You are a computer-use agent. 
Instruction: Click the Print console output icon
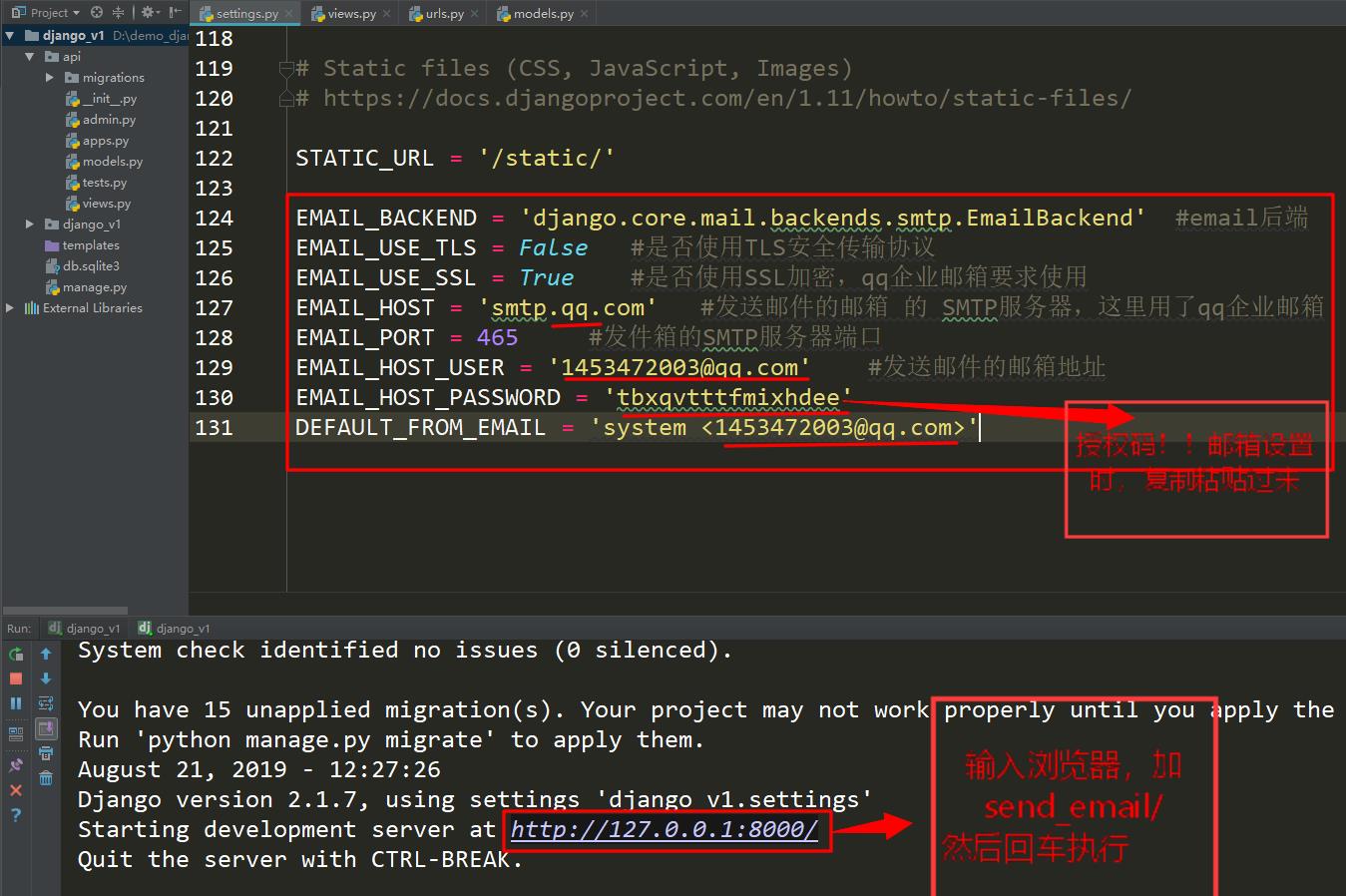click(46, 753)
